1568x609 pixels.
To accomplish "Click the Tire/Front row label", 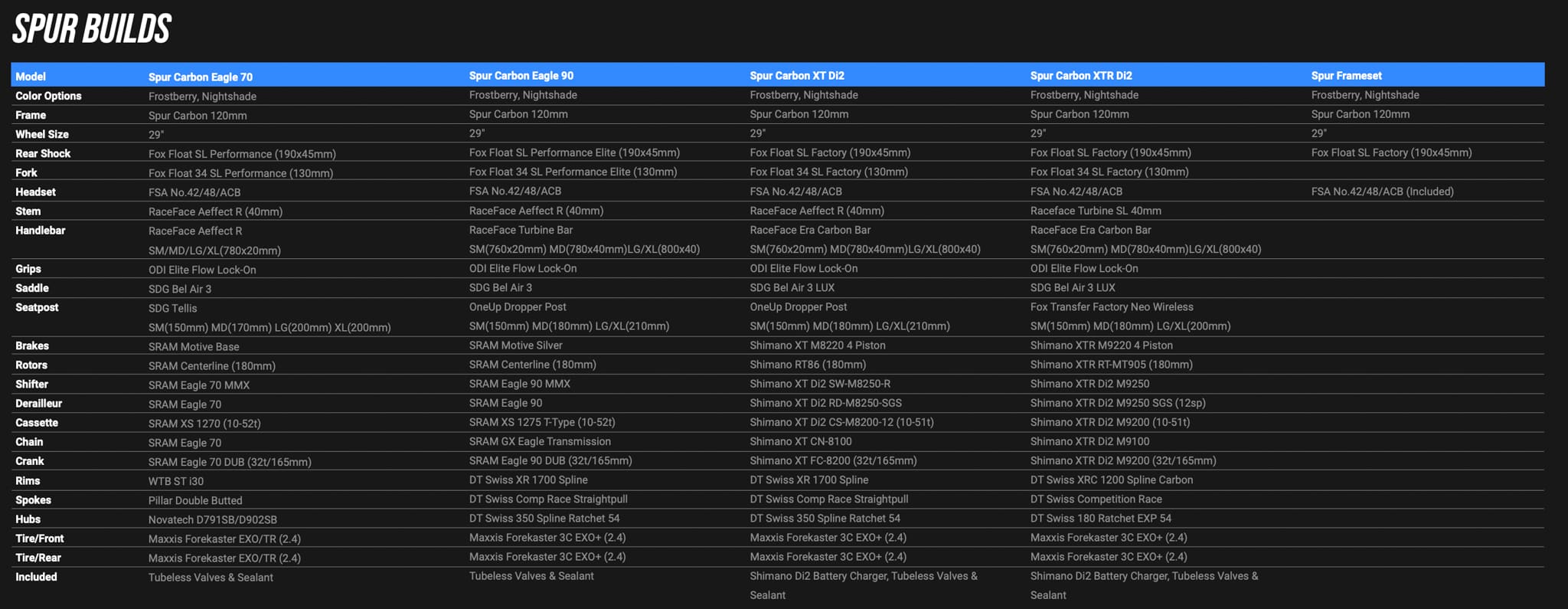I will click(40, 539).
